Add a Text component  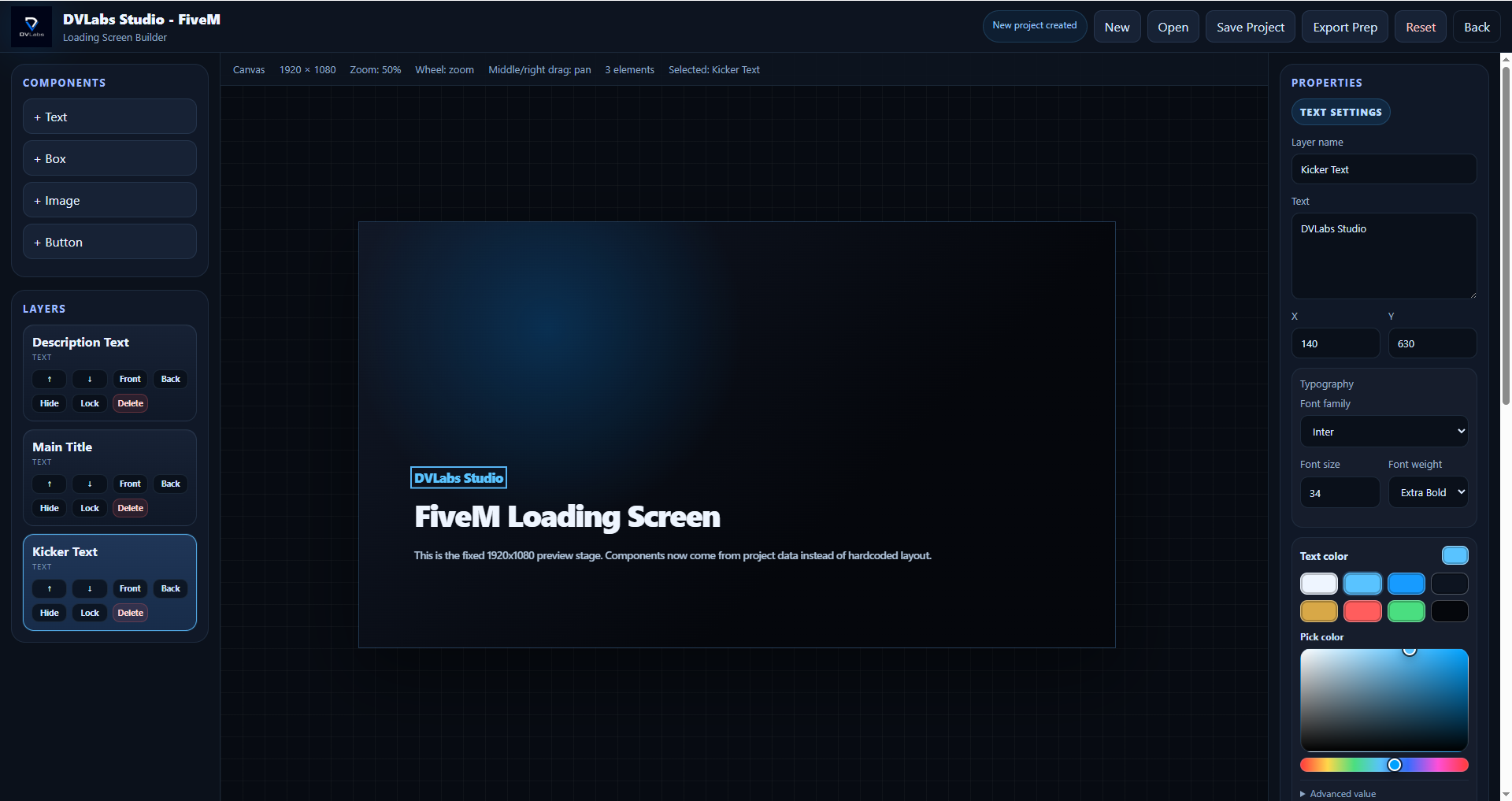coord(109,117)
